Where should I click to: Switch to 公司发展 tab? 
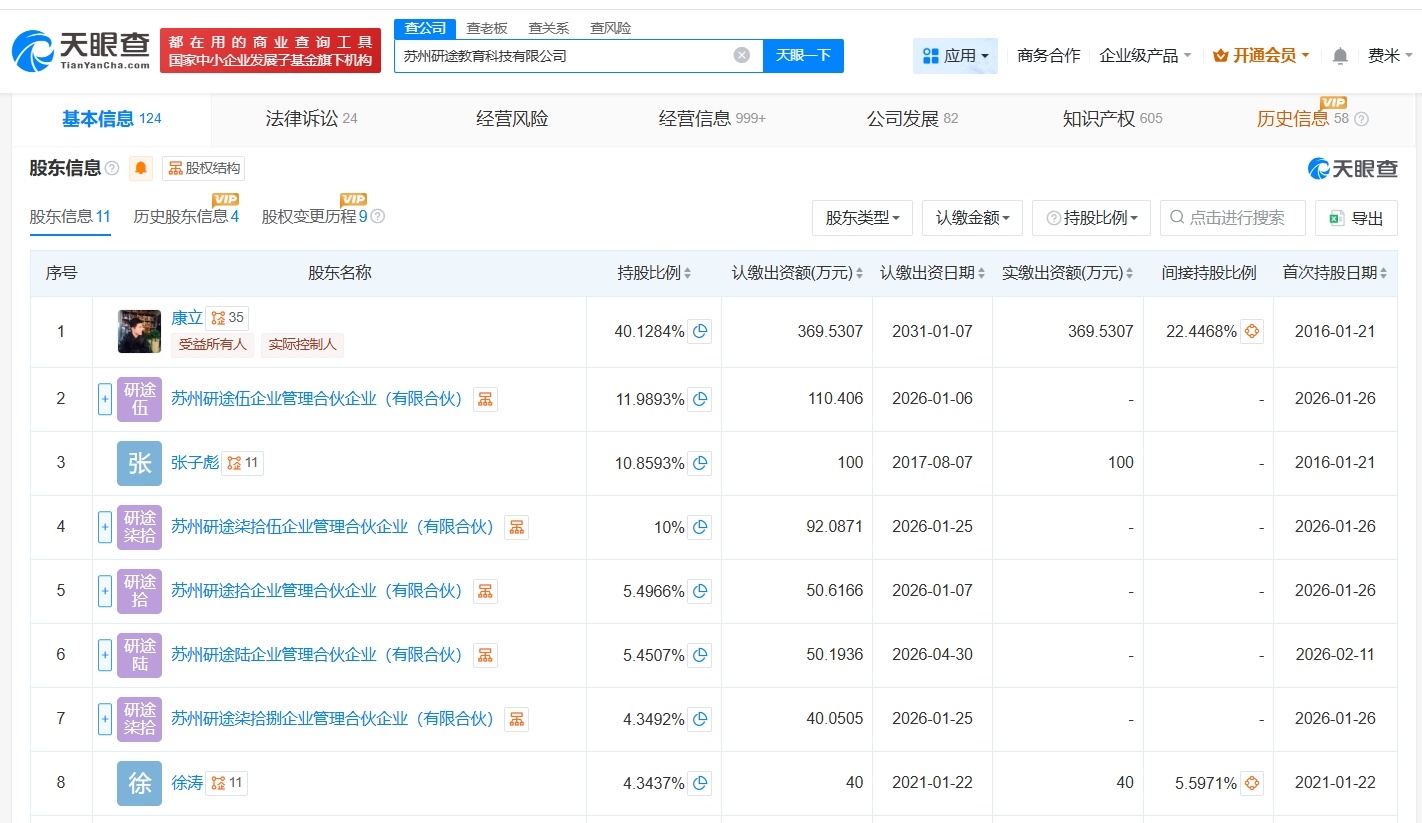912,119
